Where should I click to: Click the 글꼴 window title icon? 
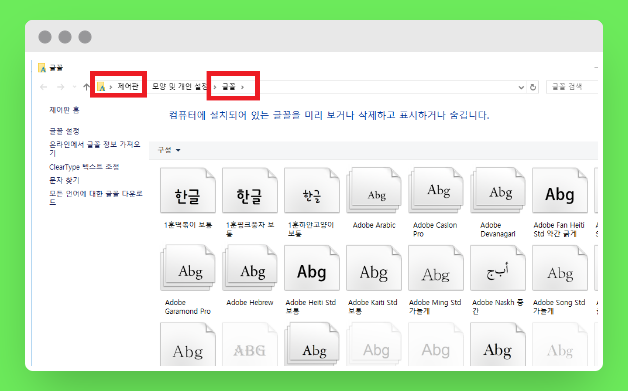pyautogui.click(x=42, y=67)
